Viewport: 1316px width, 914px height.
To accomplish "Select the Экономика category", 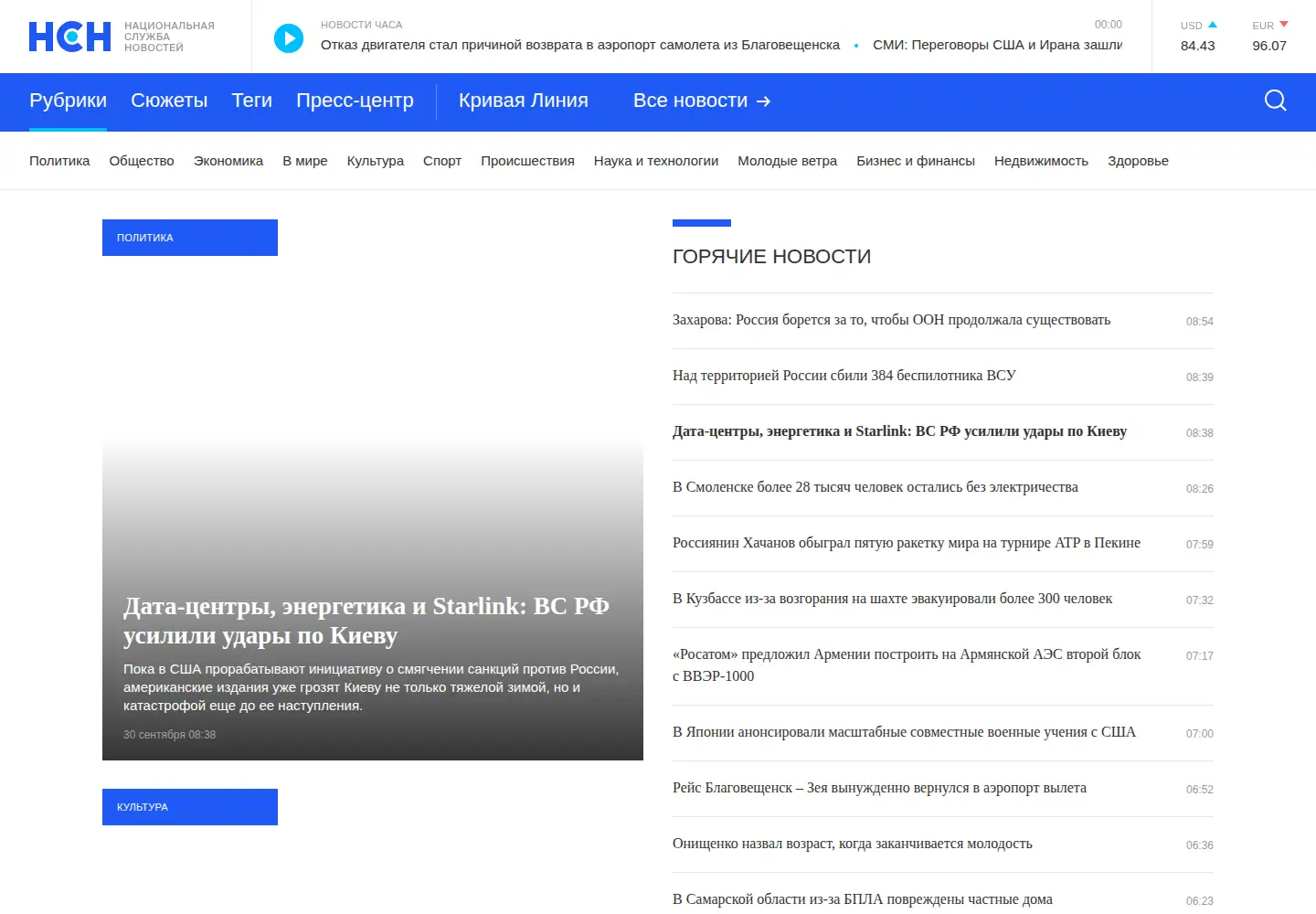I will point(228,161).
